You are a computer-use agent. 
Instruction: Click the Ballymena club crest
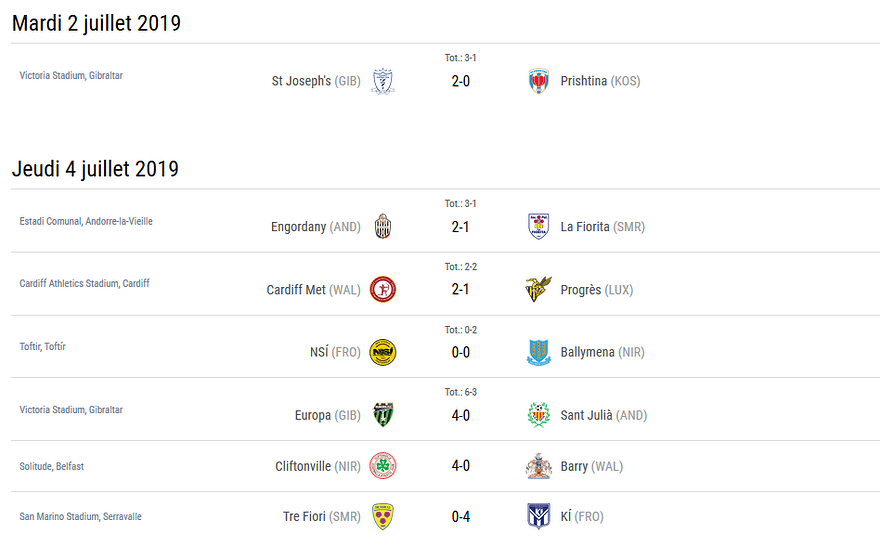pos(539,353)
